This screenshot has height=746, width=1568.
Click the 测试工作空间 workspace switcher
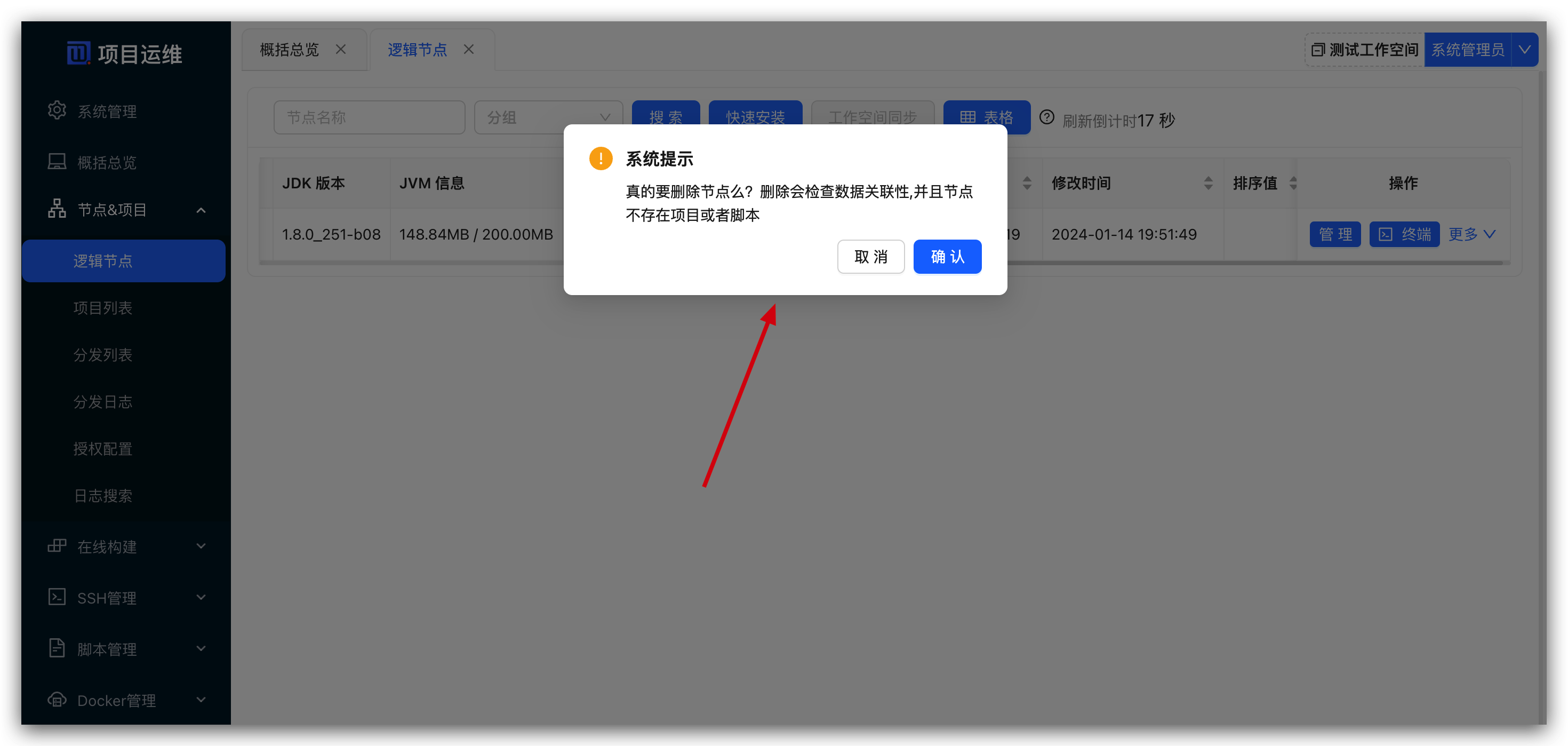click(x=1364, y=49)
